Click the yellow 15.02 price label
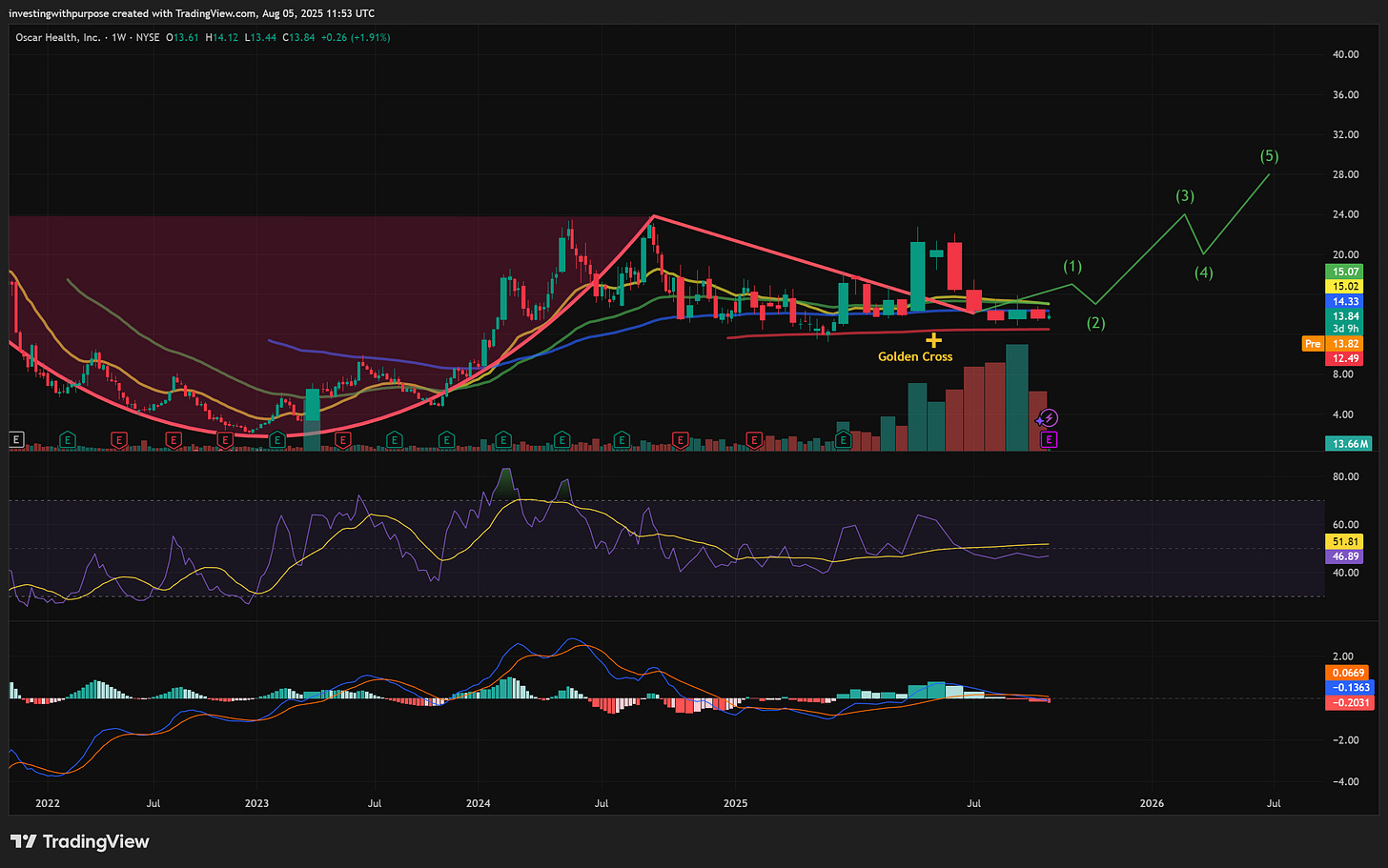The image size is (1388, 868). (x=1345, y=286)
